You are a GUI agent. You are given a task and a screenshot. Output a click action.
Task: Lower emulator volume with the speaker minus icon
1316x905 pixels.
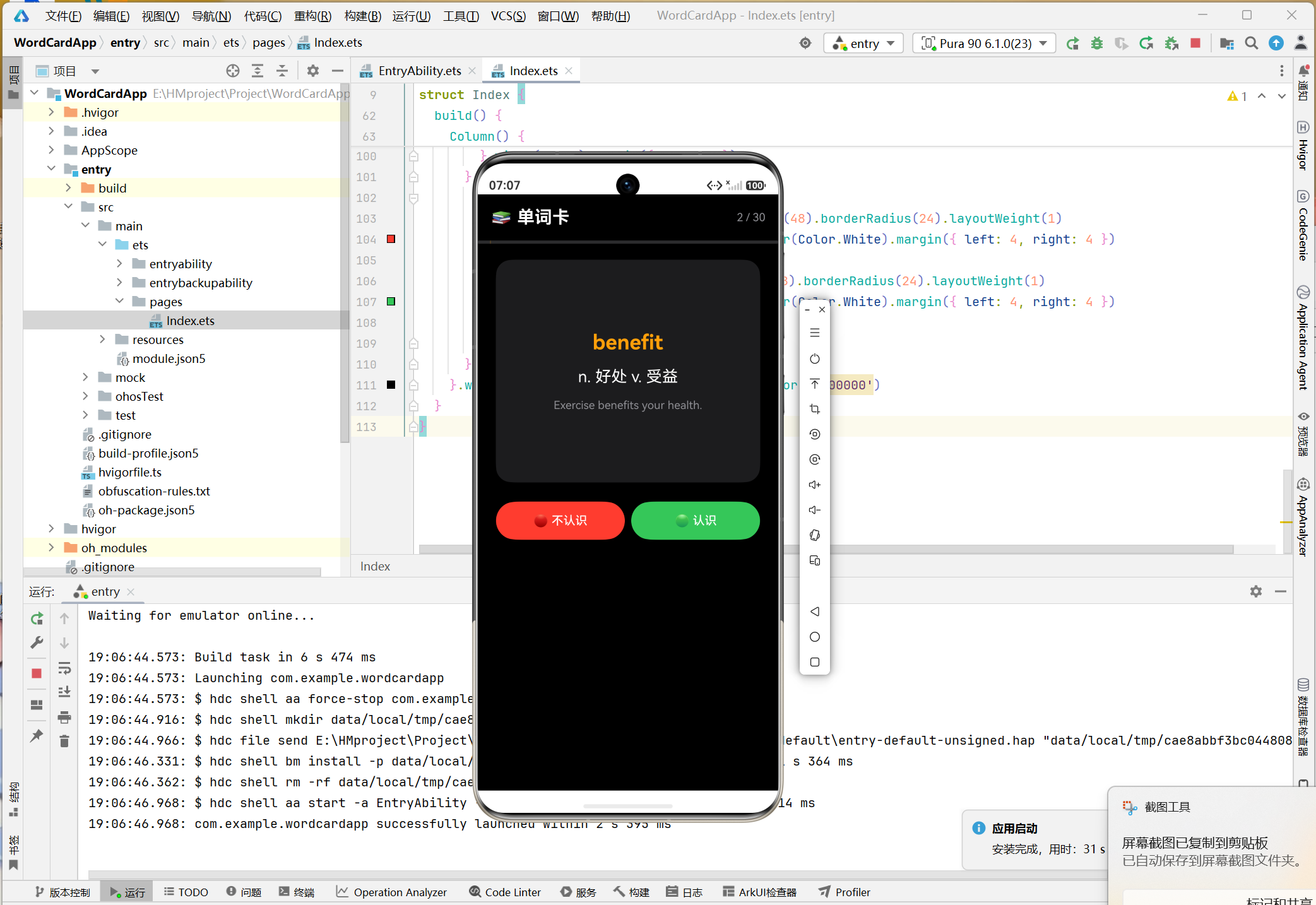(x=815, y=510)
